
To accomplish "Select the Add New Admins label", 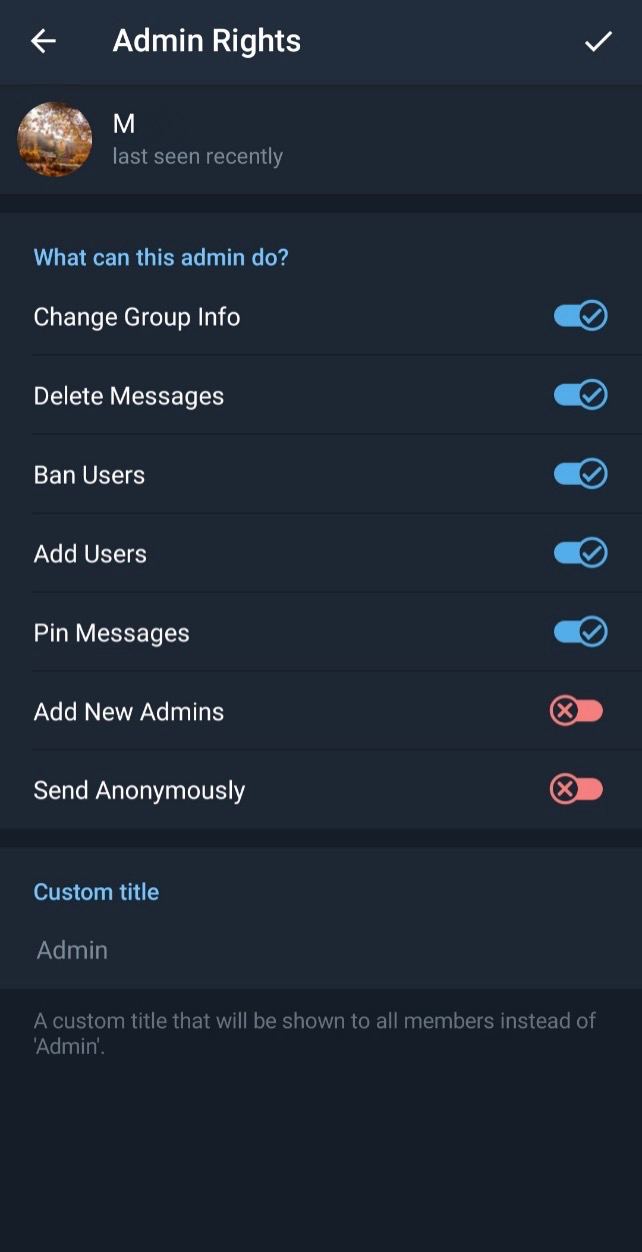I will (129, 712).
